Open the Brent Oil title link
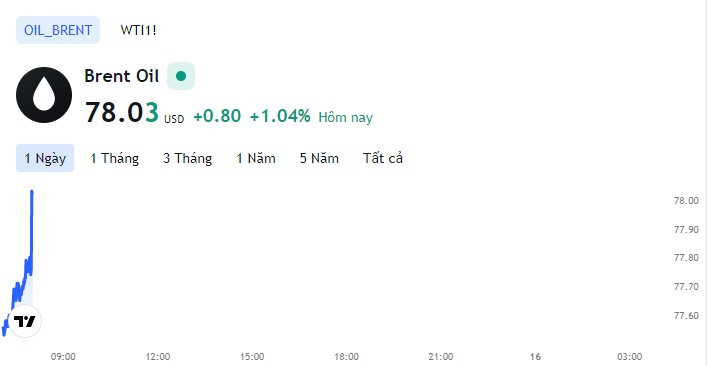 click(x=122, y=76)
